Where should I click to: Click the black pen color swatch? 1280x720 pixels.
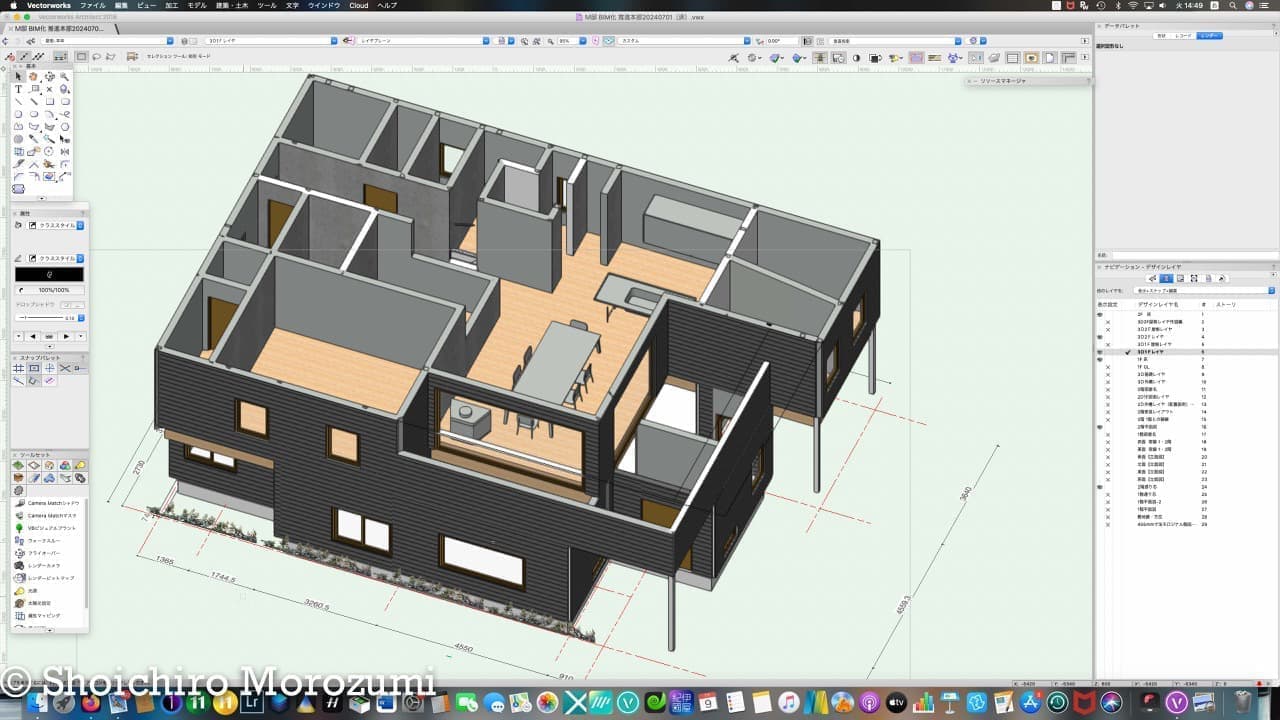tap(49, 274)
